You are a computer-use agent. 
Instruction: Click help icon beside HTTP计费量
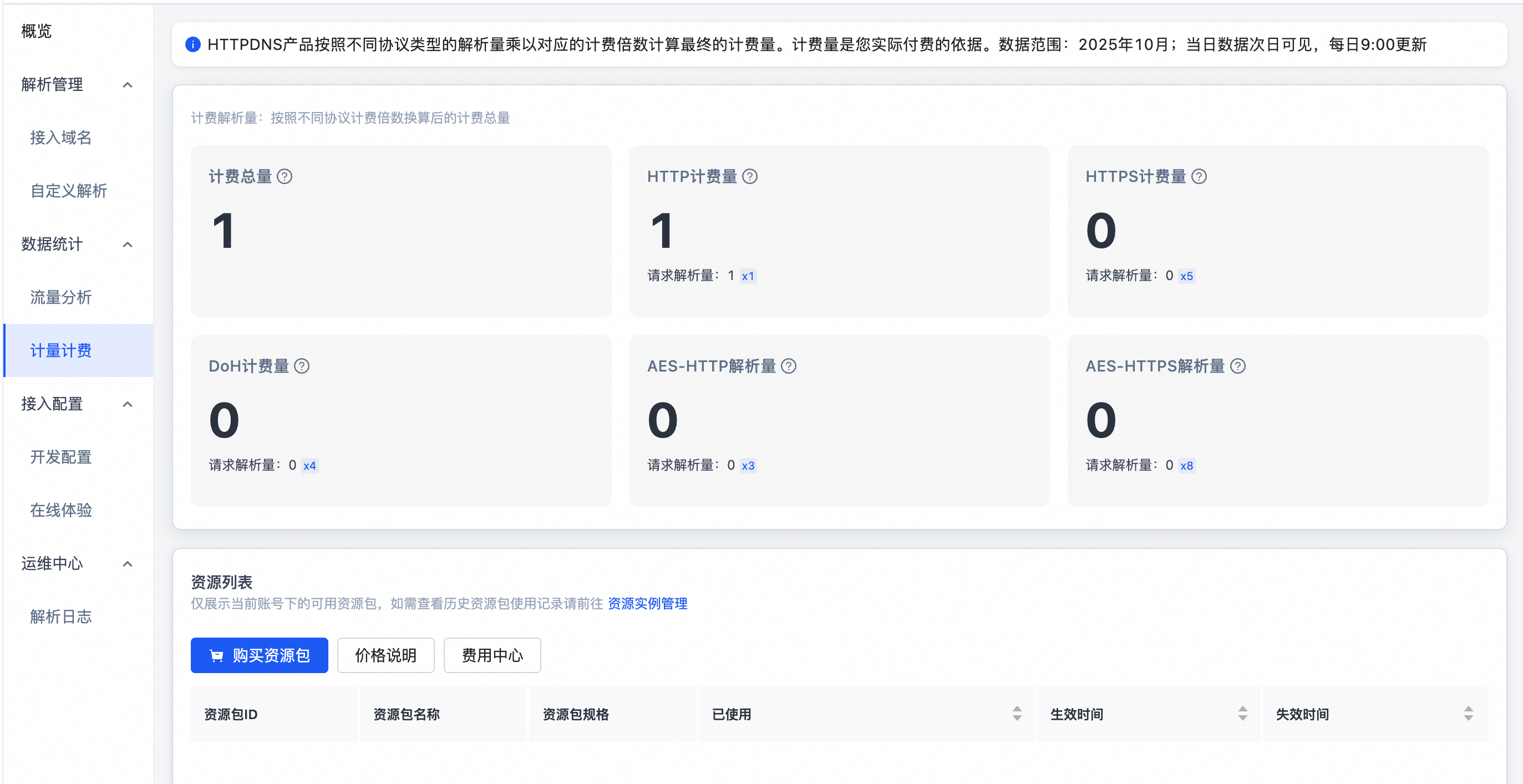[750, 177]
